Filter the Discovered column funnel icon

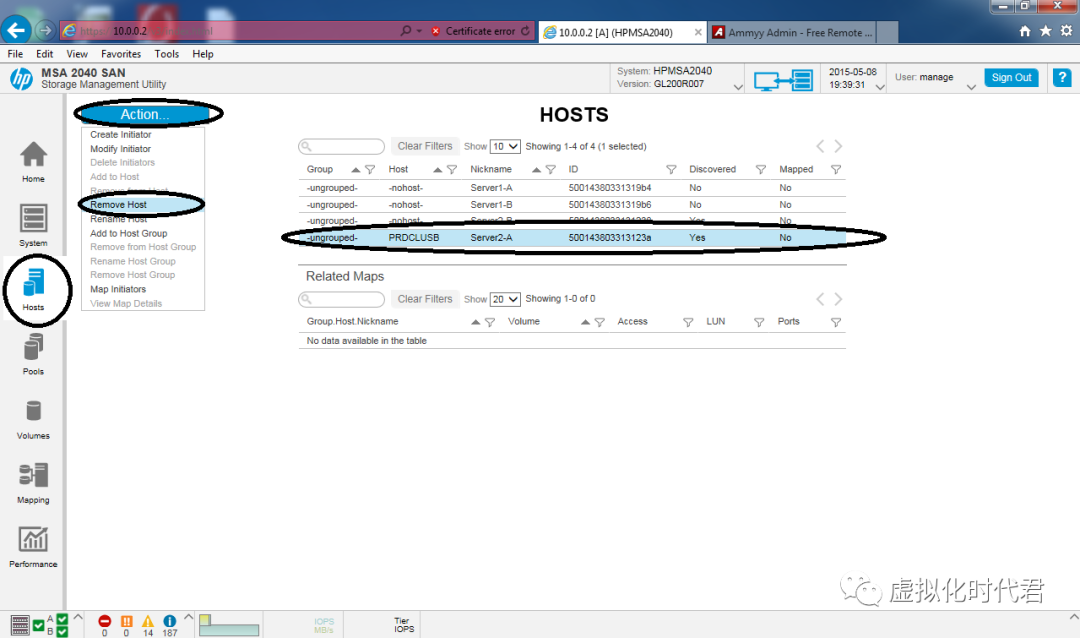click(x=760, y=169)
